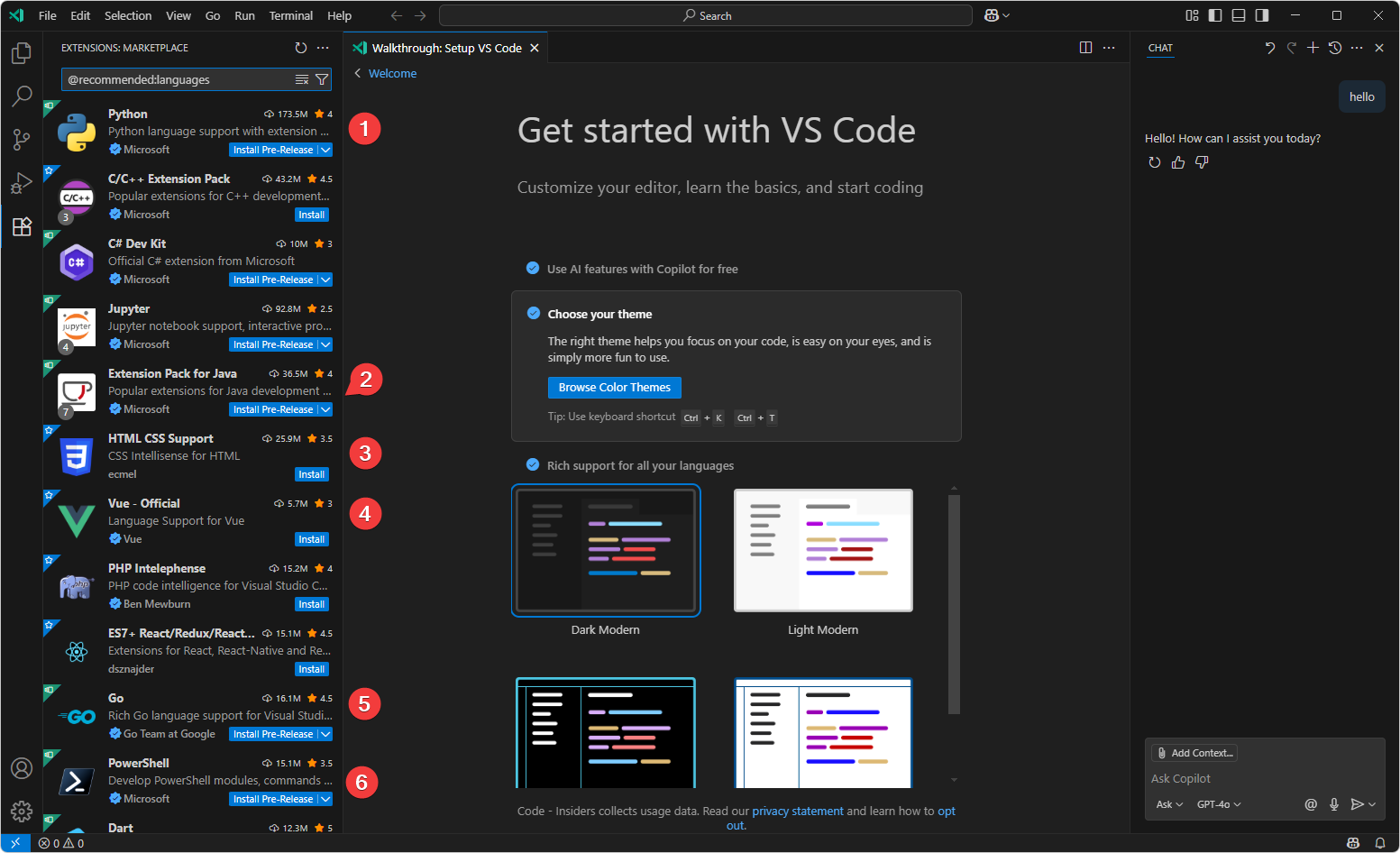The width and height of the screenshot is (1400, 853).
Task: Open the GPT-4o model picker
Action: (1219, 804)
